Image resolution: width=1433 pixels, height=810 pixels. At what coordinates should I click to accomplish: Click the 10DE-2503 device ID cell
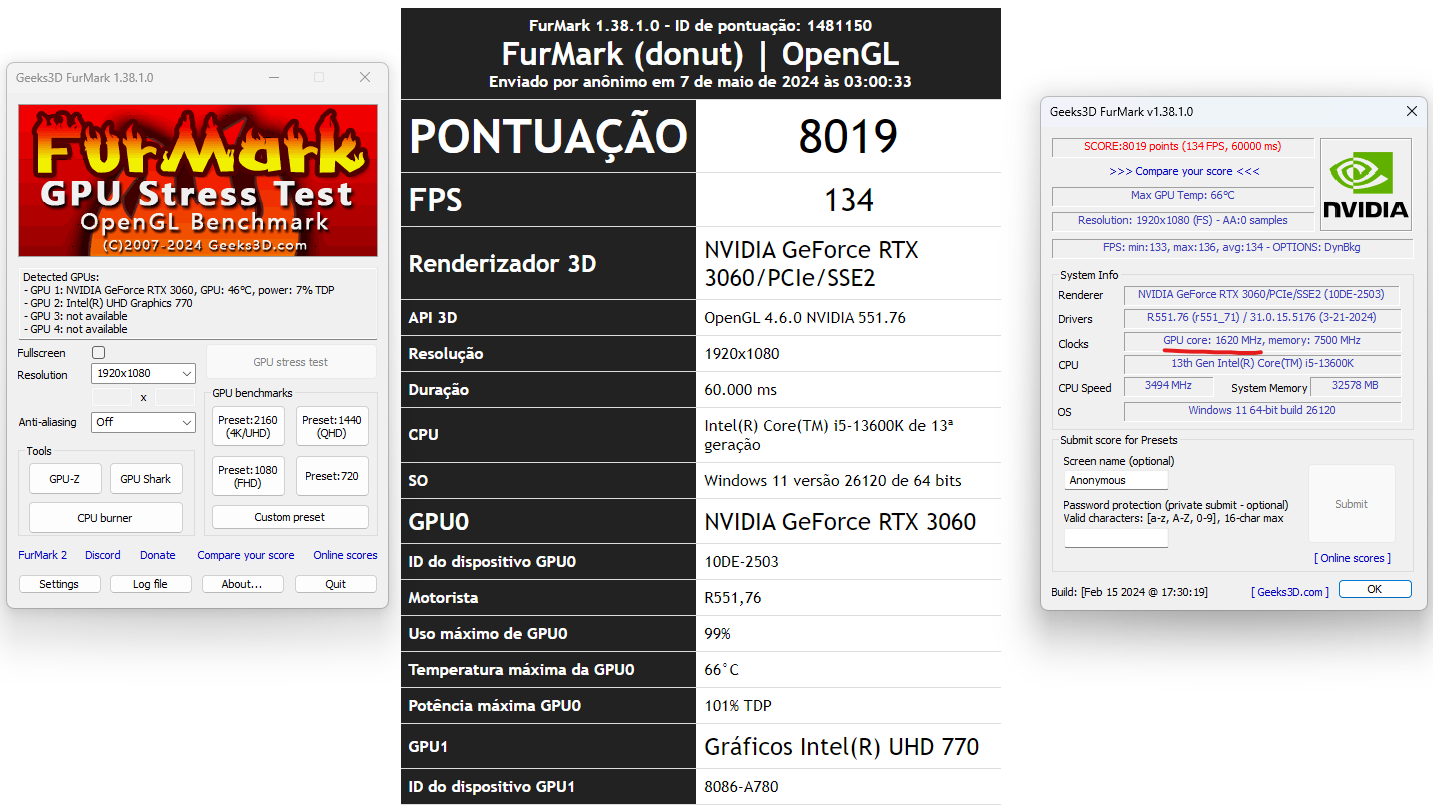point(848,562)
